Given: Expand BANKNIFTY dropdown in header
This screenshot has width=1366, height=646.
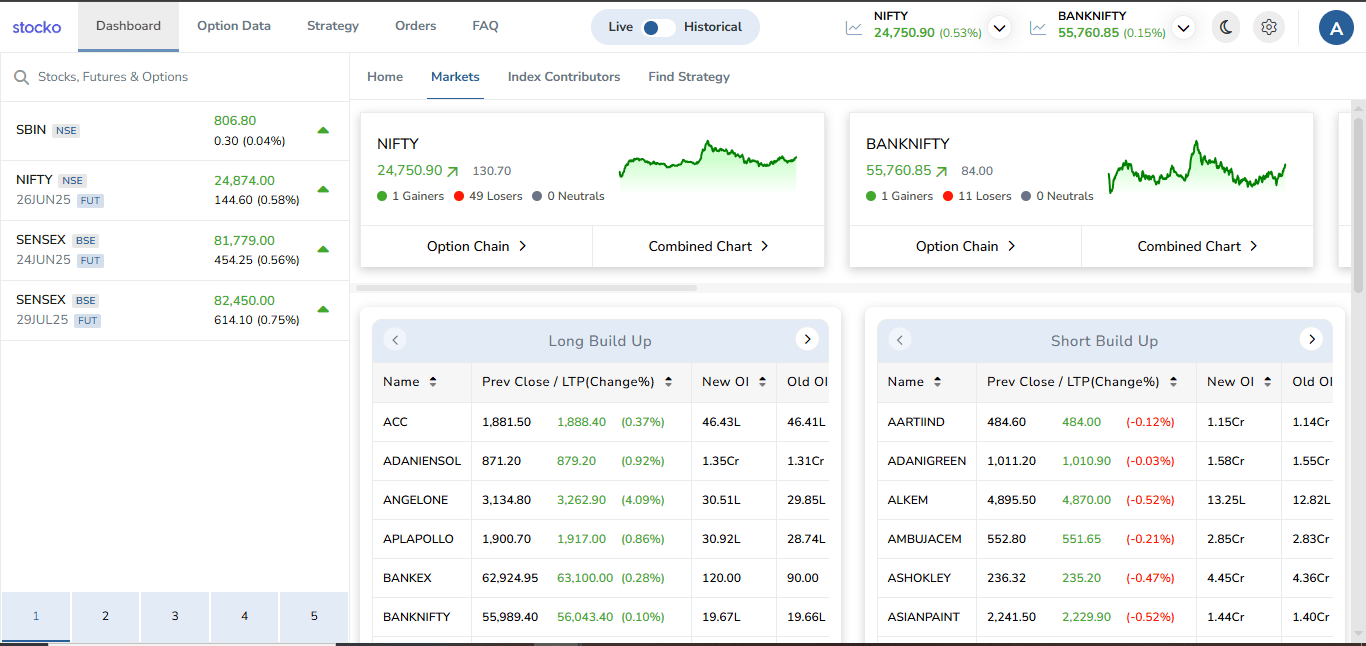Looking at the screenshot, I should [1184, 28].
